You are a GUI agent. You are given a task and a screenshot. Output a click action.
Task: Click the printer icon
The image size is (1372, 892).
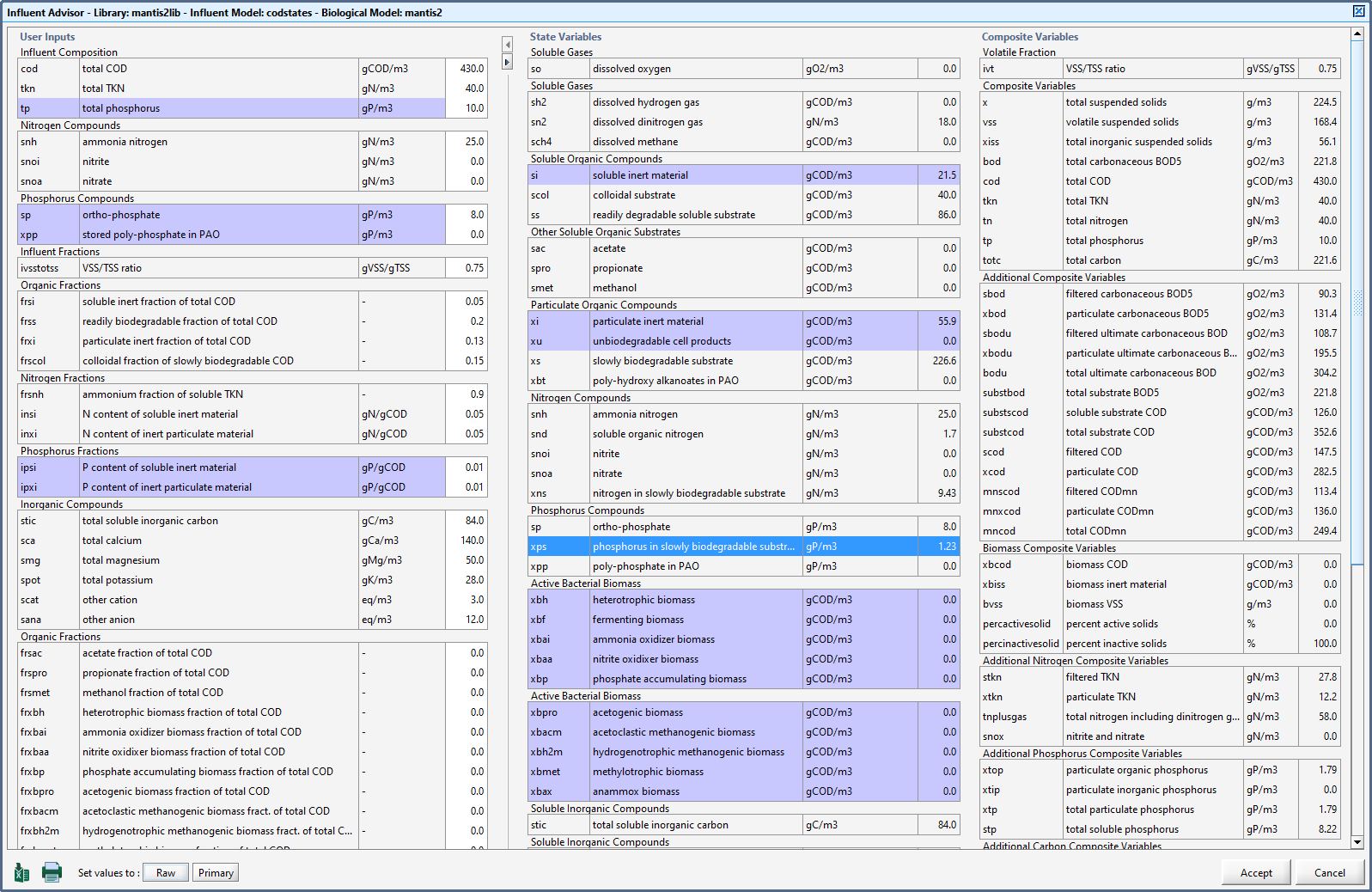[x=52, y=872]
